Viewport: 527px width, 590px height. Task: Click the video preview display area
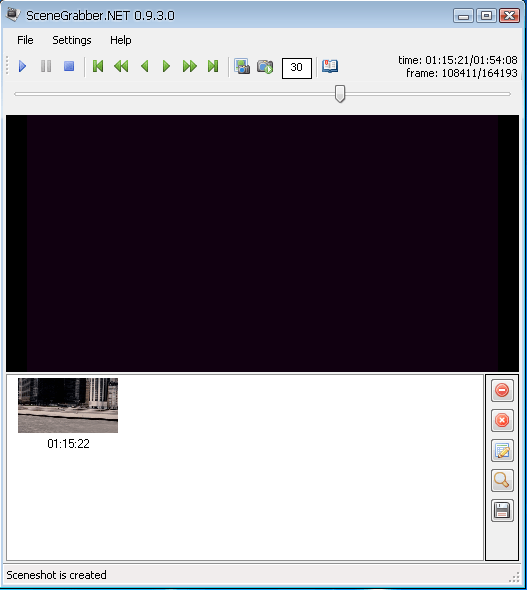(263, 243)
